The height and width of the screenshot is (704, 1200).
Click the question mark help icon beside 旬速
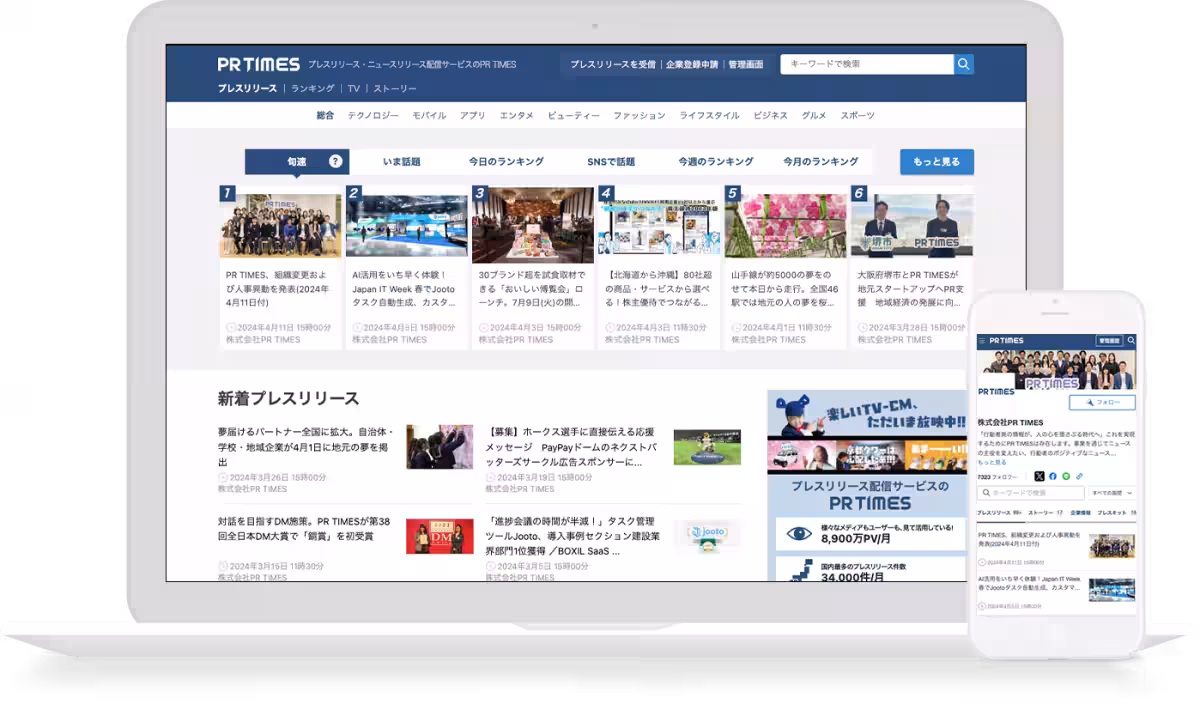(335, 161)
